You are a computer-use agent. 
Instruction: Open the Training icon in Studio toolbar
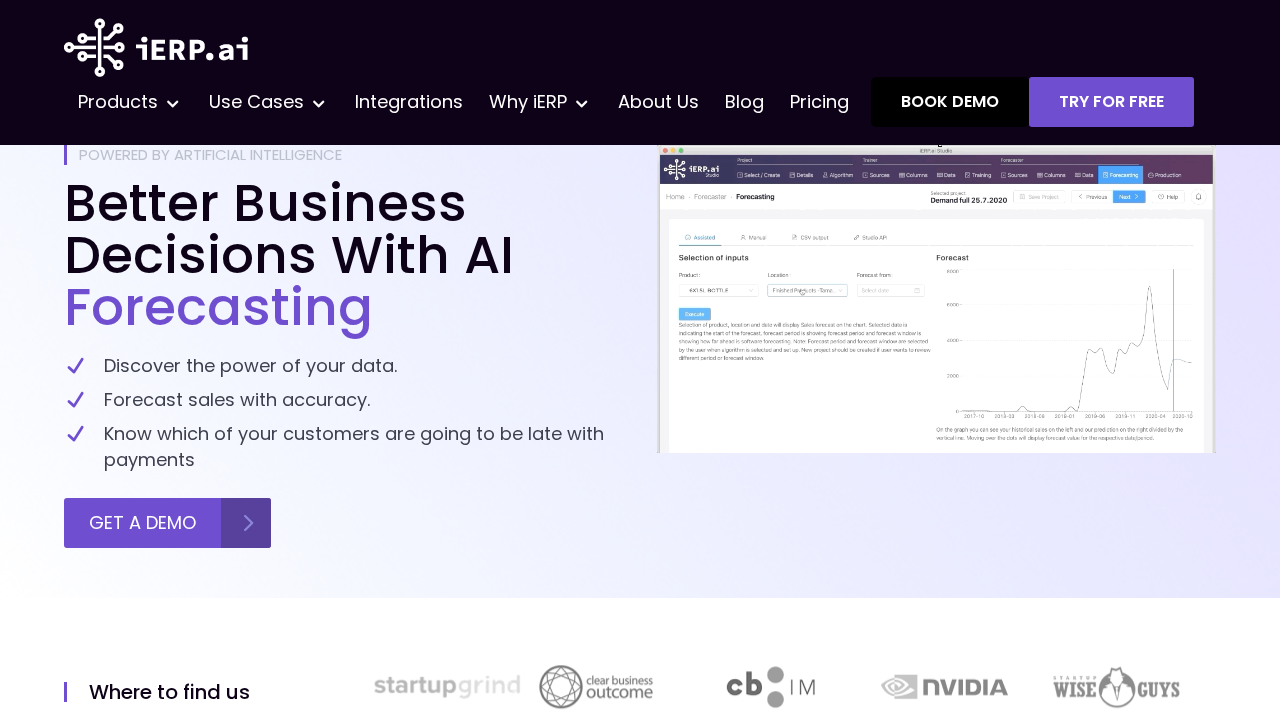pyautogui.click(x=978, y=175)
